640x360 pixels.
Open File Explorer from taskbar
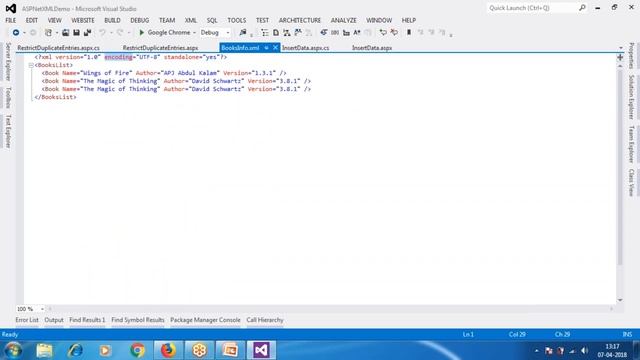click(44, 350)
